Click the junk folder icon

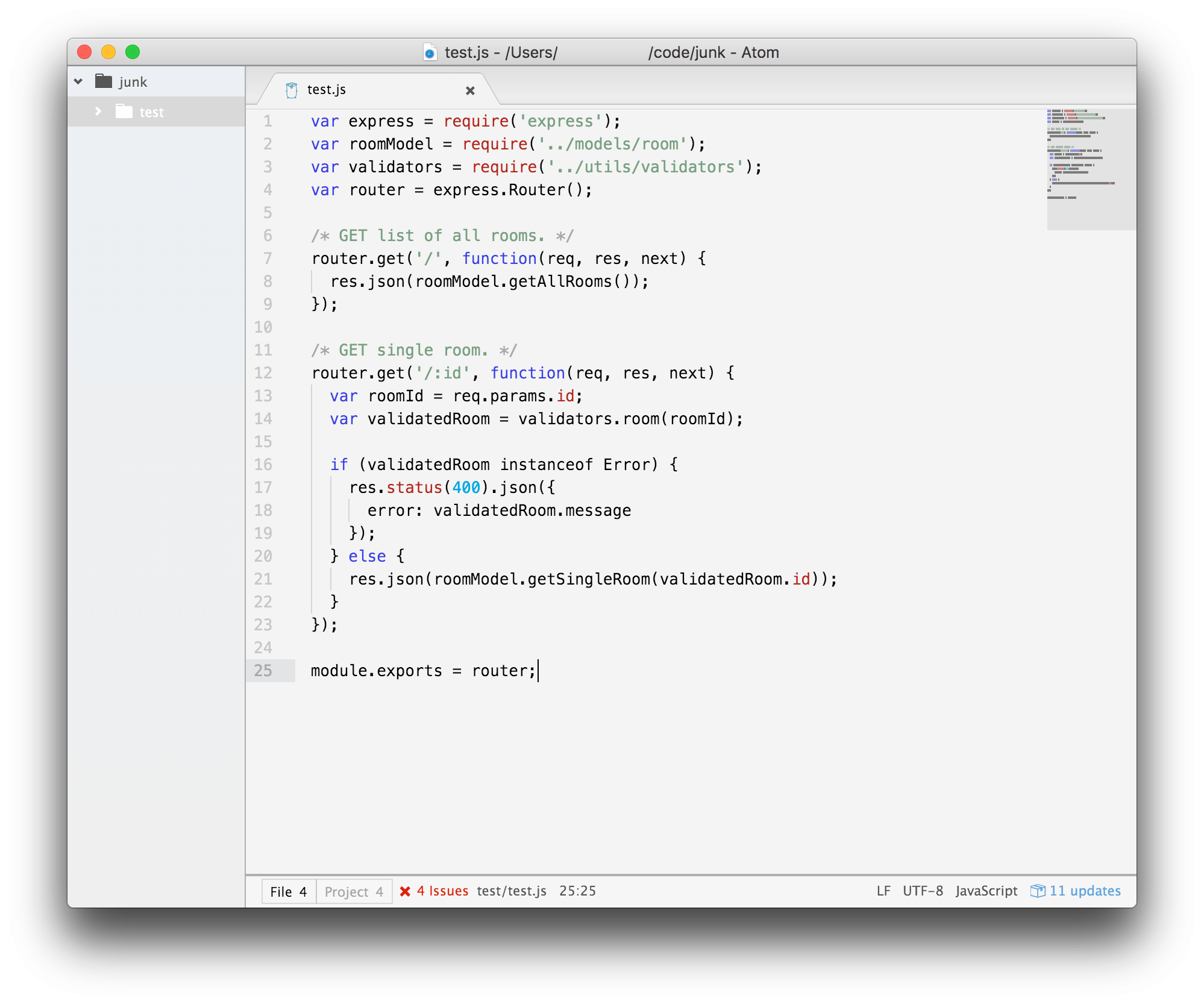pos(104,81)
